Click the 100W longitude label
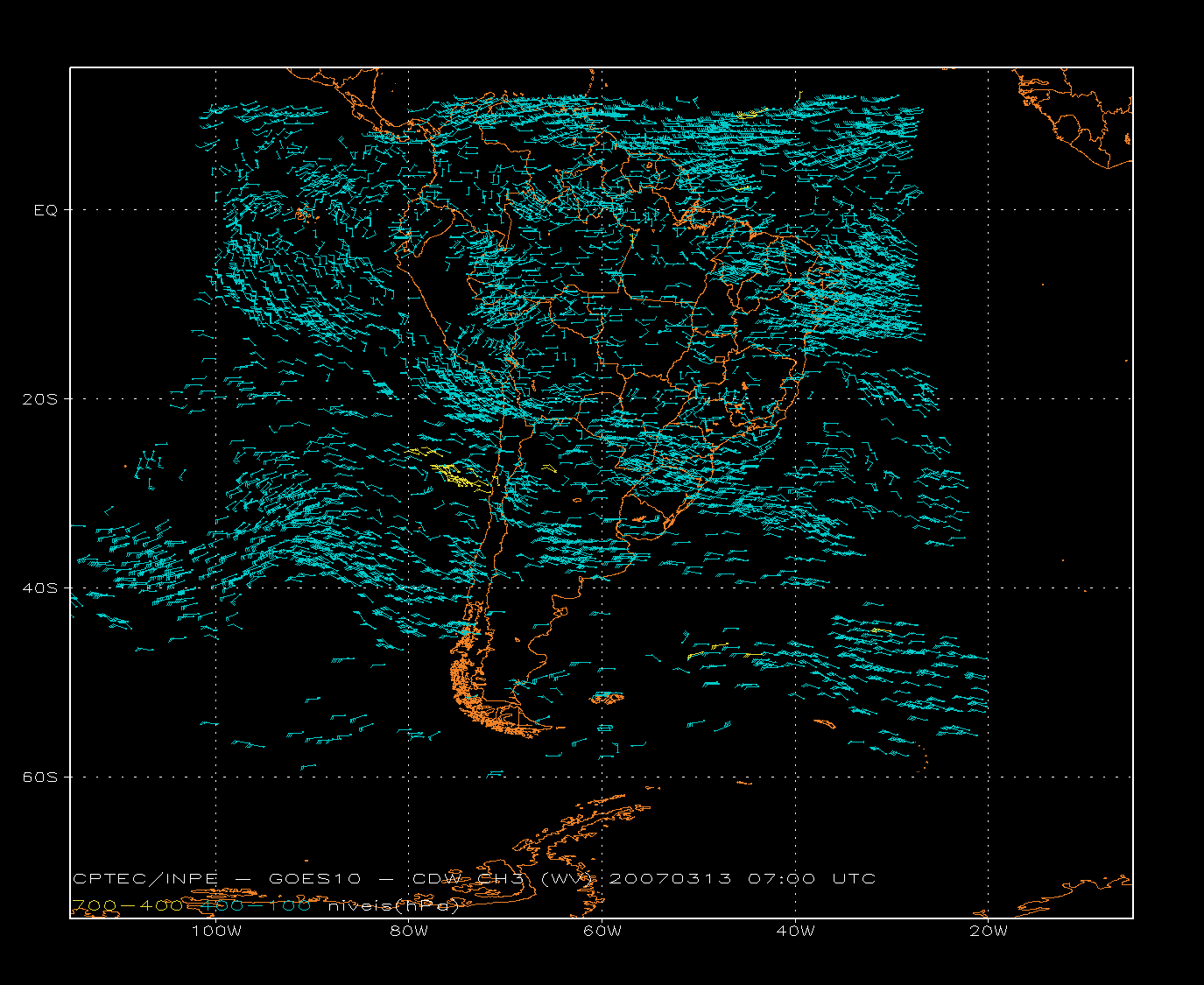1204x985 pixels. point(216,931)
